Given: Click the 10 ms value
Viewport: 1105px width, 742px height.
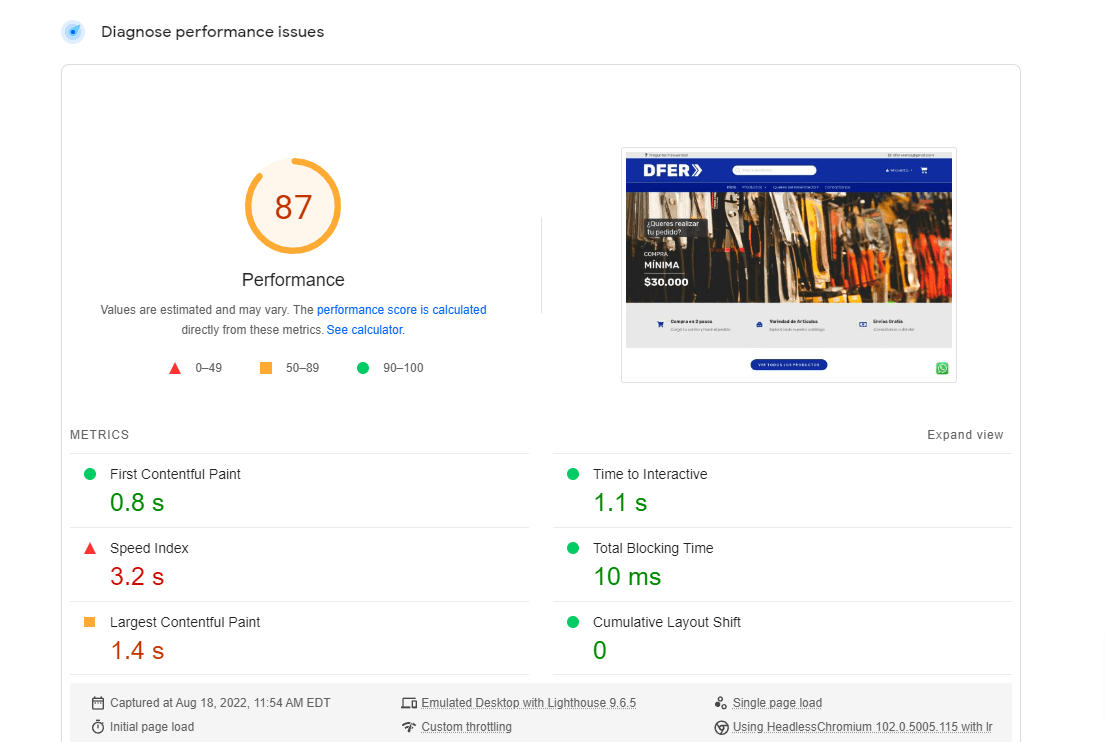Looking at the screenshot, I should (x=627, y=576).
